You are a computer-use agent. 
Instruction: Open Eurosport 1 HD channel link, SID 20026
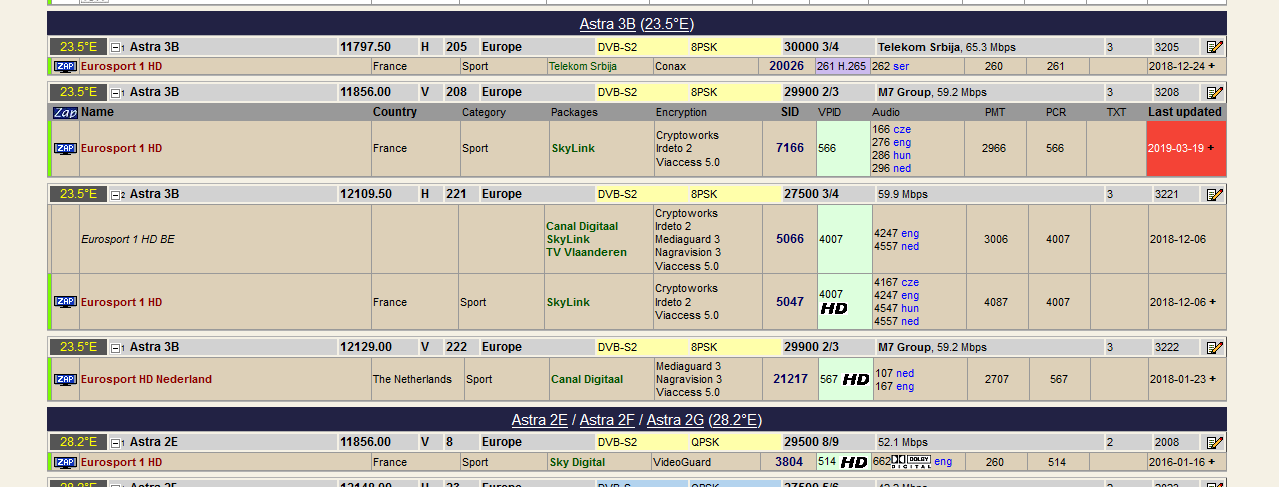coord(121,66)
